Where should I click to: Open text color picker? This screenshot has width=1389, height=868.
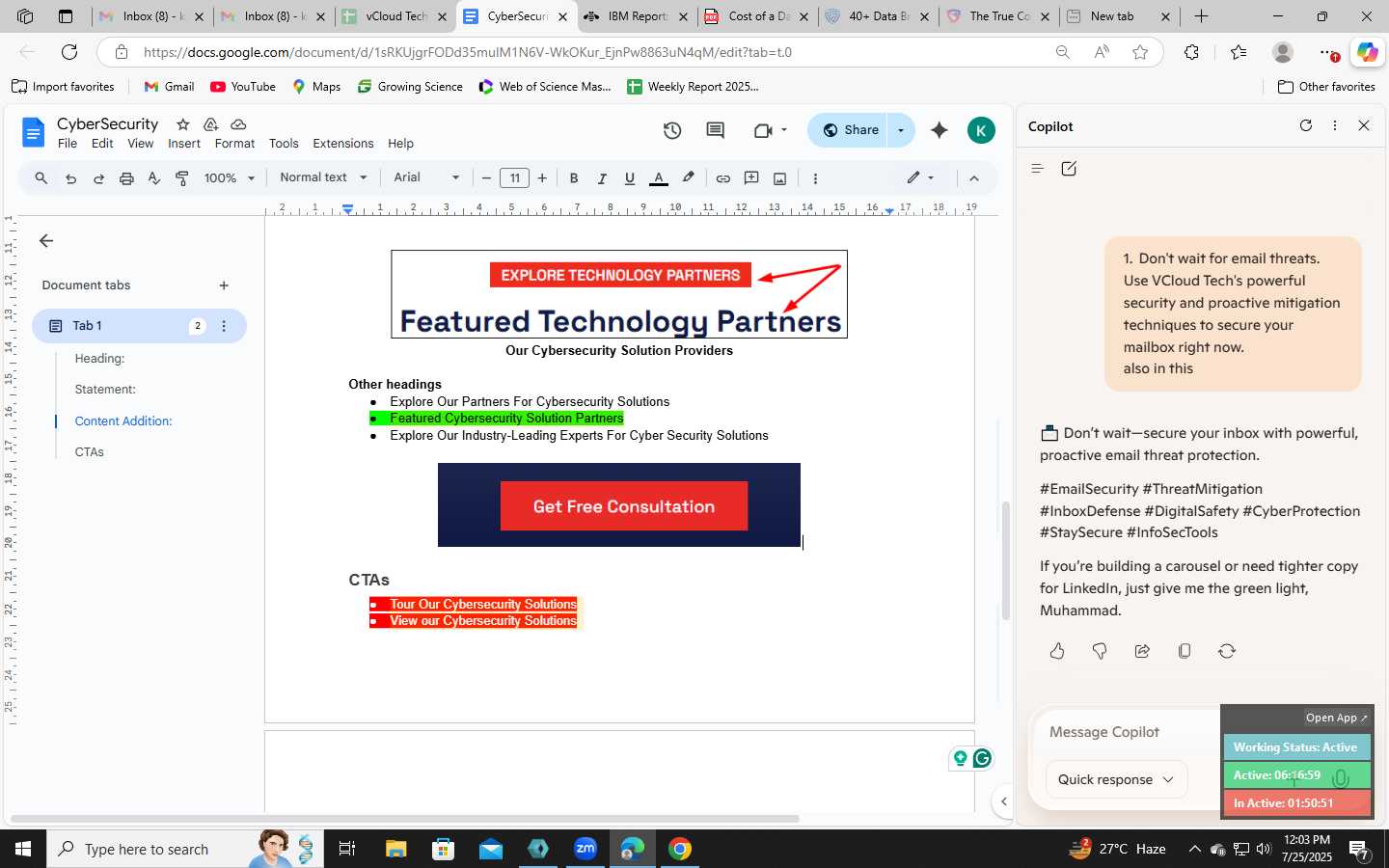pos(659,178)
